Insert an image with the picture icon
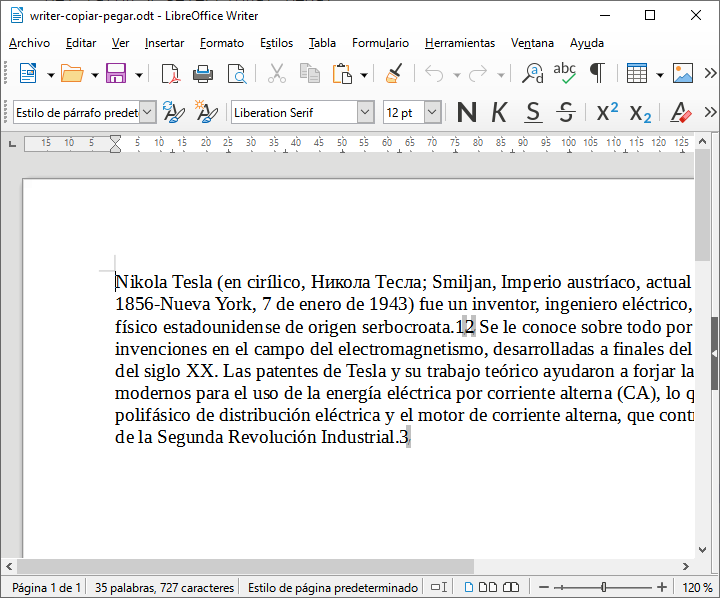Screen dimensions: 720x598 pos(683,73)
